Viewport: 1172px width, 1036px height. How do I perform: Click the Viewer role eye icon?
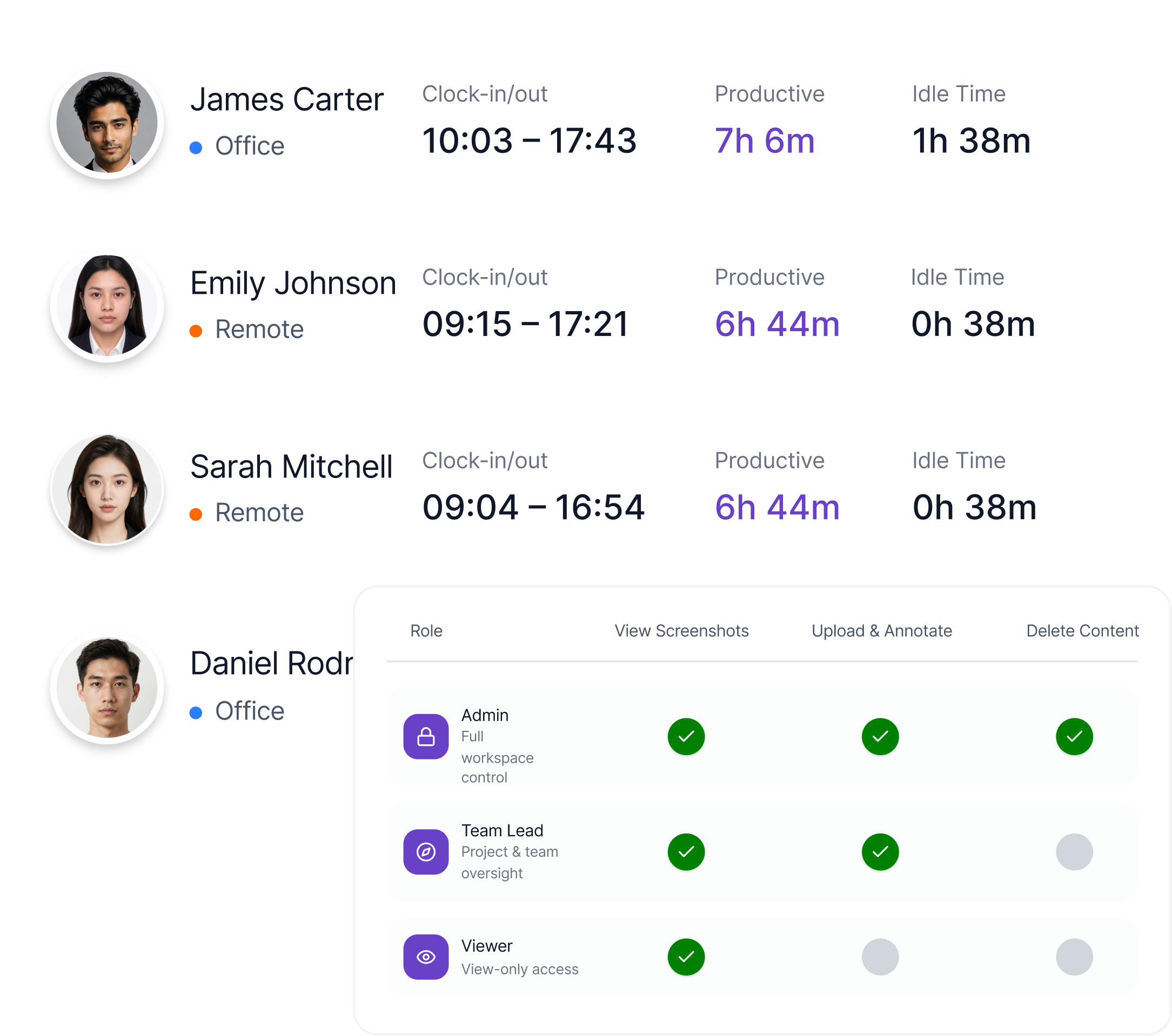point(425,956)
